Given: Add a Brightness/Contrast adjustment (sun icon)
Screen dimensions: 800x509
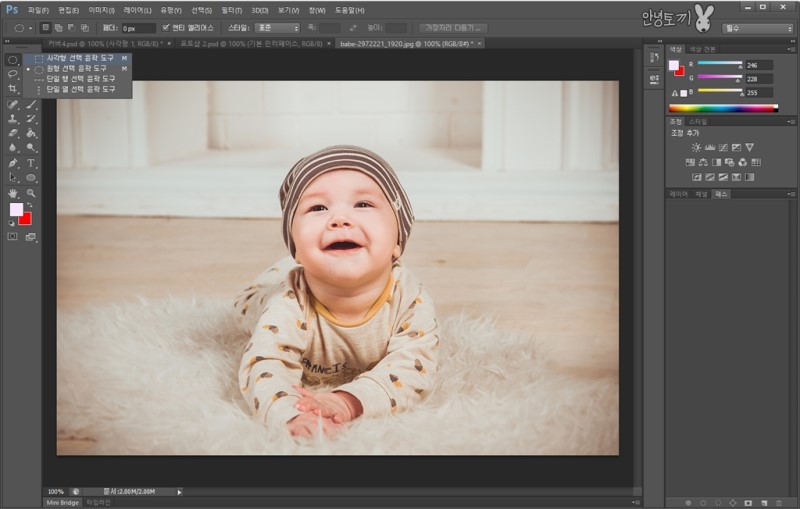Looking at the screenshot, I should (696, 147).
